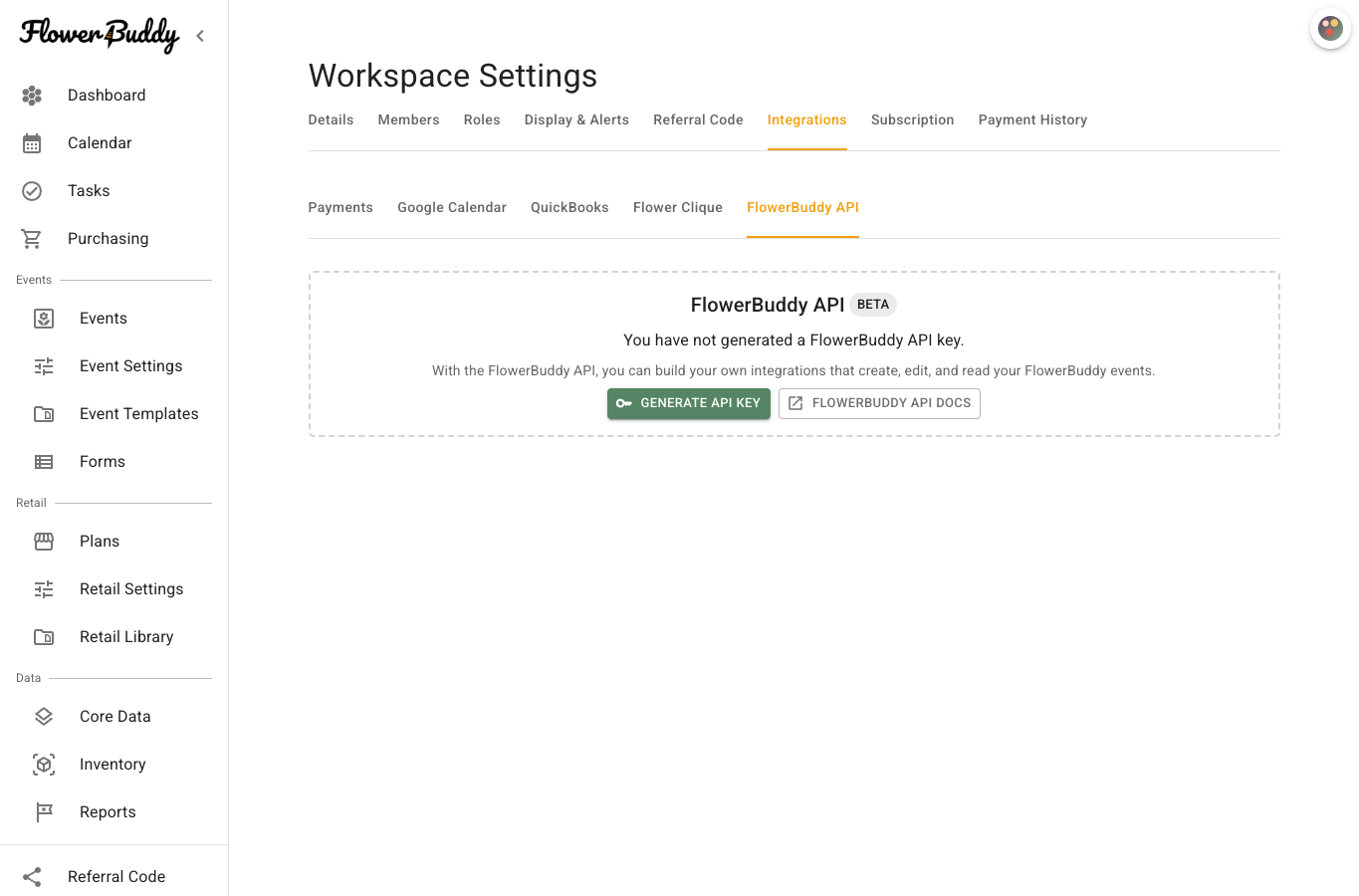
Task: Open Purchasing label in sidebar
Action: (109, 239)
